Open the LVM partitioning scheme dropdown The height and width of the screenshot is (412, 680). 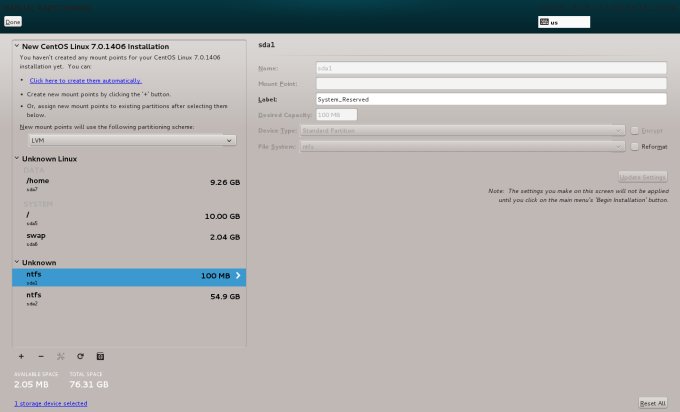[132, 140]
